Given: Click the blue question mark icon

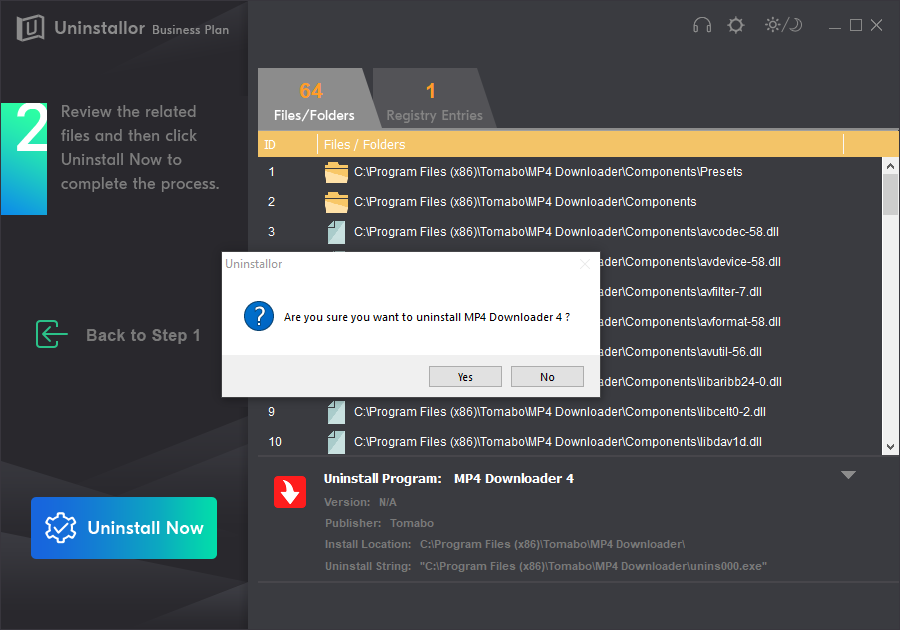Looking at the screenshot, I should [259, 317].
